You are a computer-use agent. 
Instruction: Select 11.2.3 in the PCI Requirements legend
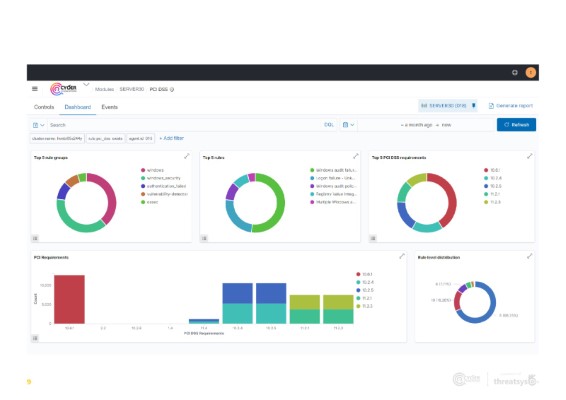point(365,306)
